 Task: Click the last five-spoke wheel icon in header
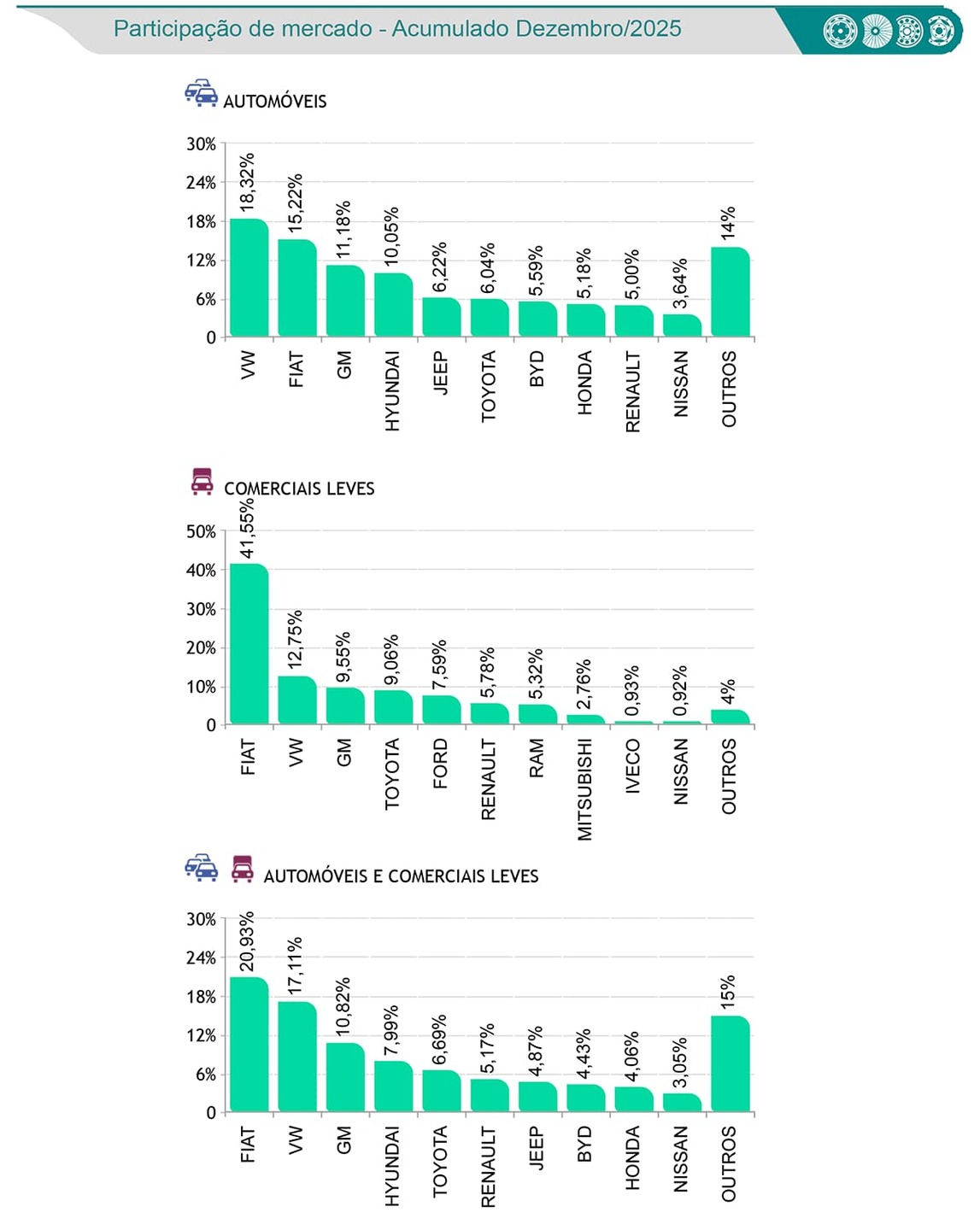pos(943,32)
